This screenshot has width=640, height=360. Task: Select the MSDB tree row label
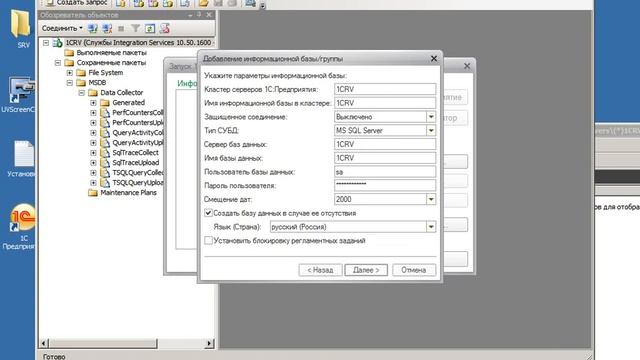(97, 83)
